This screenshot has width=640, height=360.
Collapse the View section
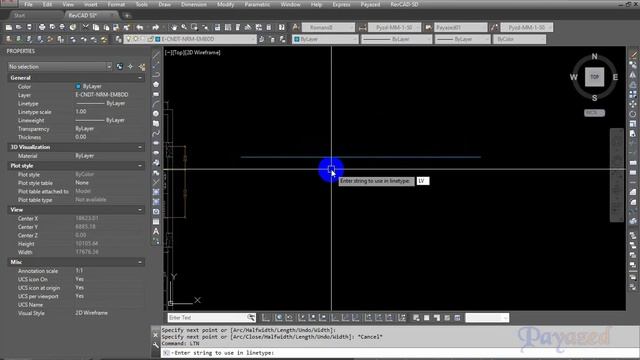tap(140, 210)
